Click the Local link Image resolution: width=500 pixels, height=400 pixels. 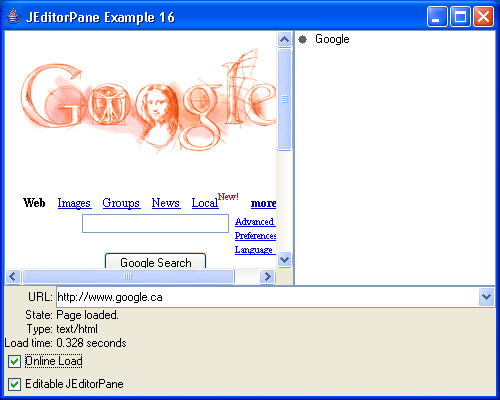(205, 203)
